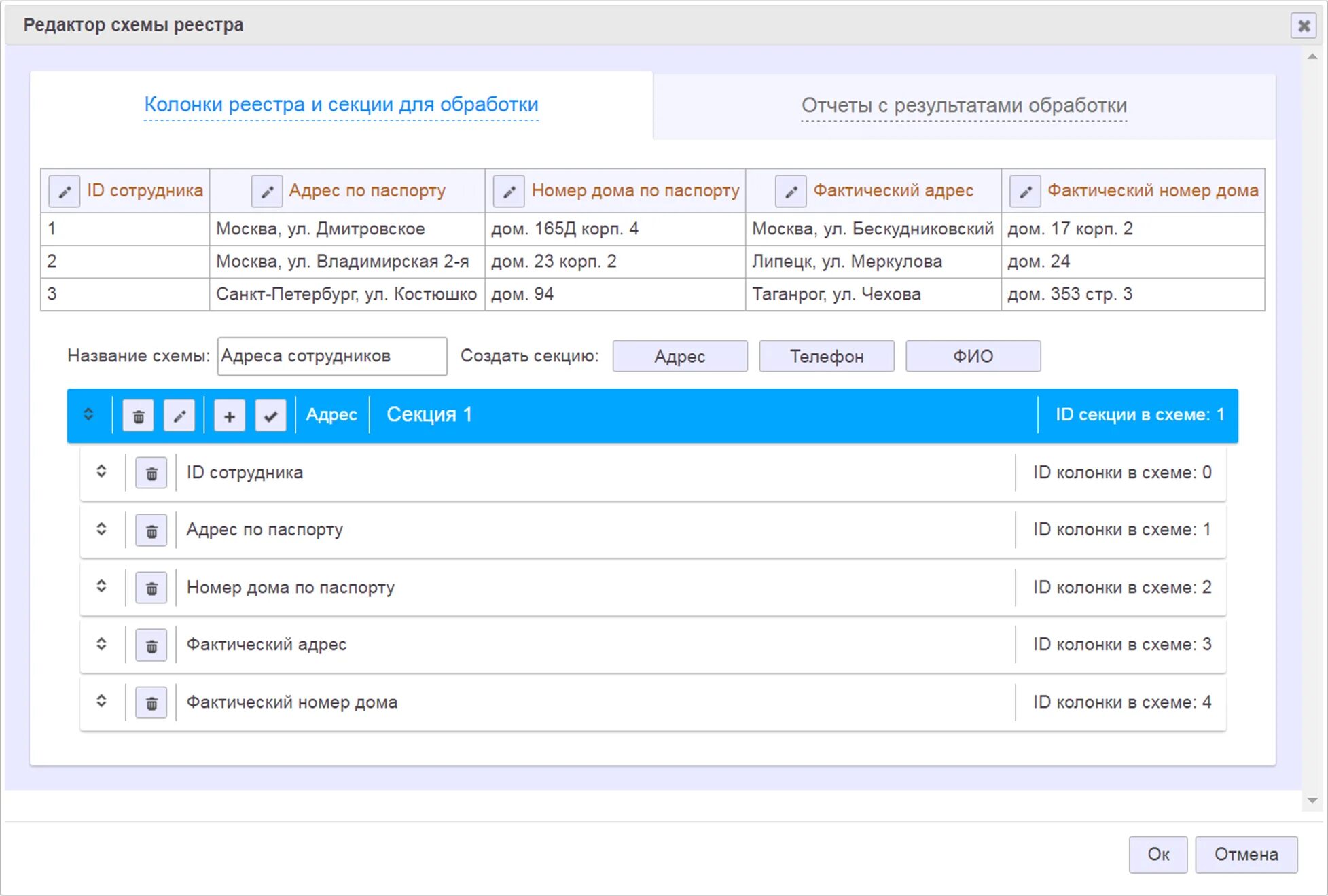The height and width of the screenshot is (896, 1328).
Task: Click the Адрес по паспорту section row text
Action: tap(265, 530)
